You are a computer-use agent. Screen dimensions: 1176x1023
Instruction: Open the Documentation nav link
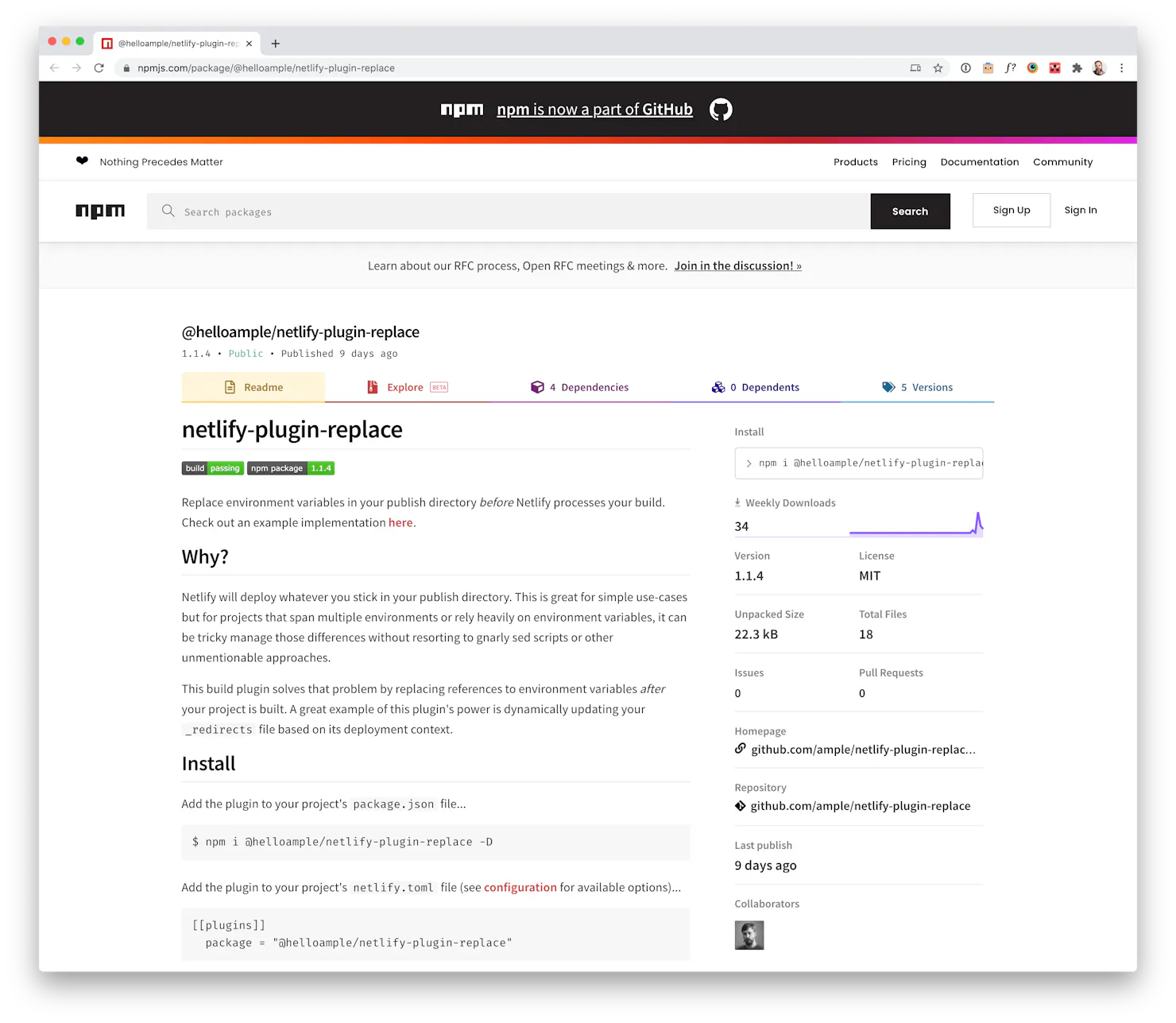pos(980,162)
